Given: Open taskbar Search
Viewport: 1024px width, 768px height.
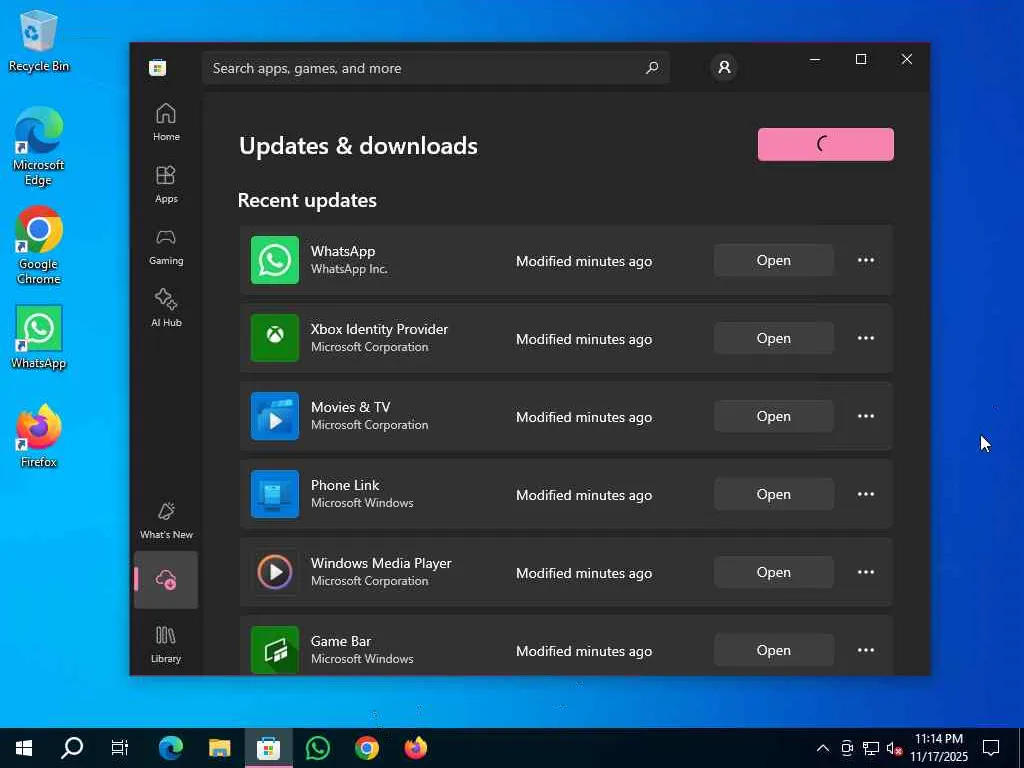Looking at the screenshot, I should (72, 748).
